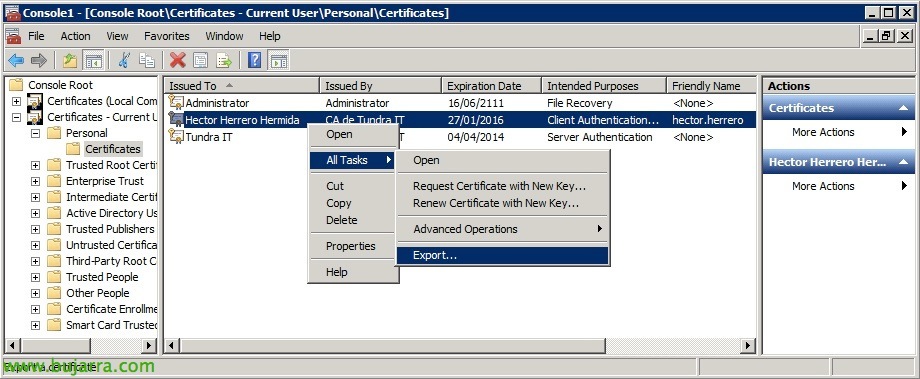The image size is (920, 379).
Task: Click the Cut scissors toolbar icon
Action: click(124, 60)
